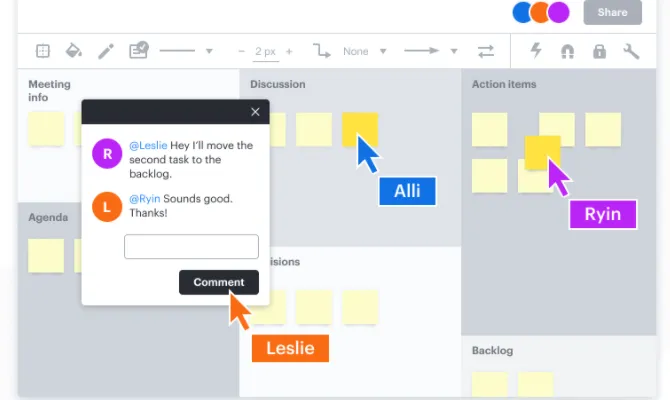Increase line width with plus button
The image size is (670, 400).
[290, 51]
